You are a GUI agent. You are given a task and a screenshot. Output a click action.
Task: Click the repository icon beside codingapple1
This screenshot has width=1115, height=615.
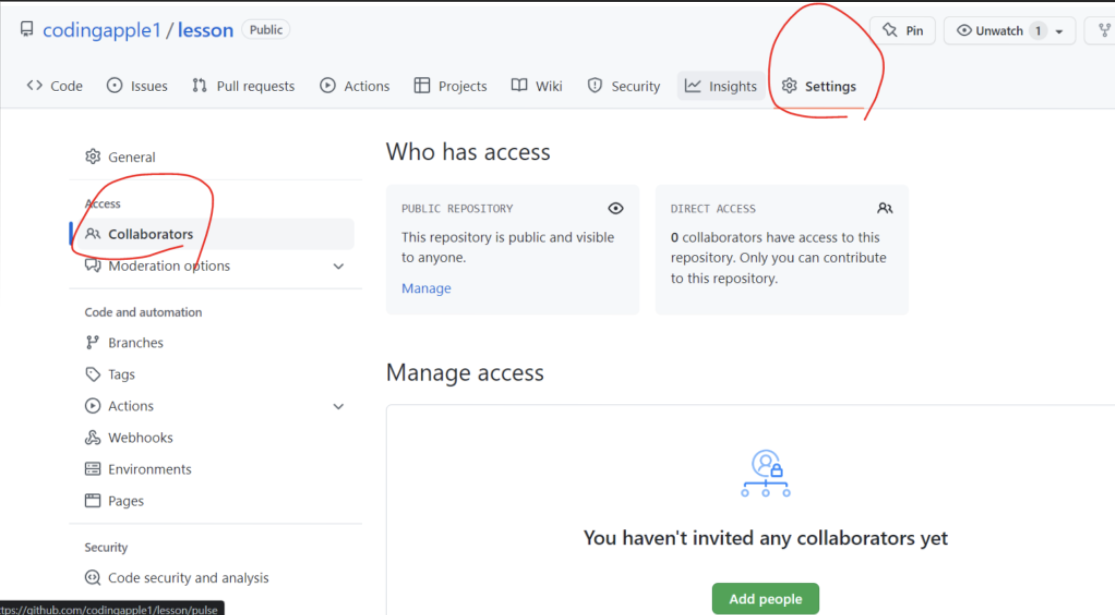pyautogui.click(x=27, y=29)
